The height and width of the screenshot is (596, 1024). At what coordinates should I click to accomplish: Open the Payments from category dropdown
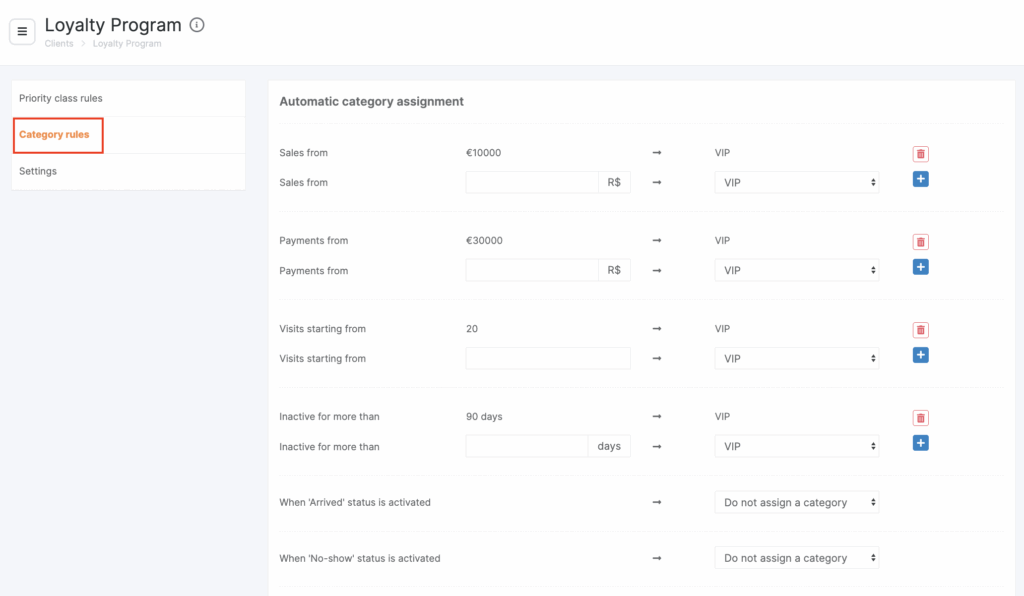click(797, 270)
